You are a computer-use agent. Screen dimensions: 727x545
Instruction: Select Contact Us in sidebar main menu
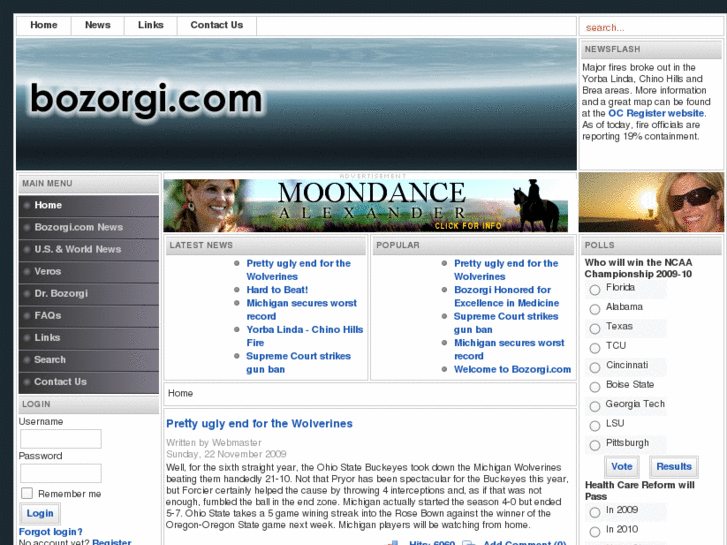[89, 382]
